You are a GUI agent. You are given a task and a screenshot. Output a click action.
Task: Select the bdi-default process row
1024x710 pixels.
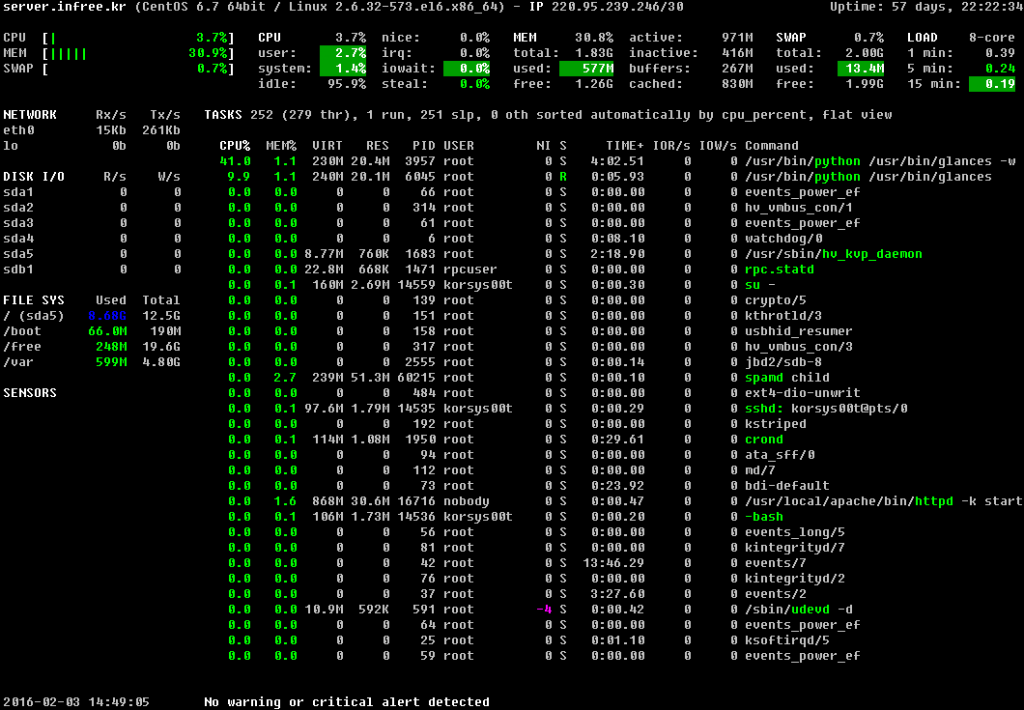pos(528,486)
